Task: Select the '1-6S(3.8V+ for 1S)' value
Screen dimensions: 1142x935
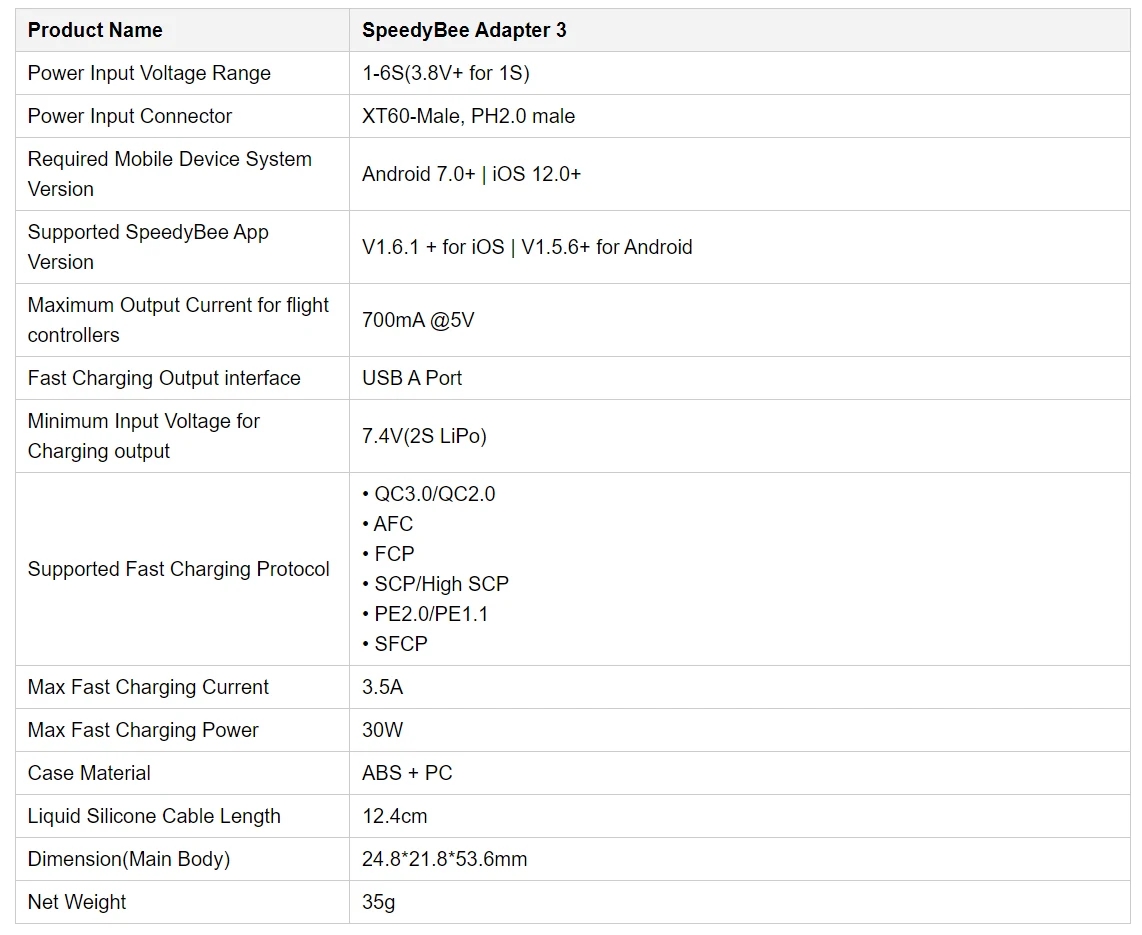Action: point(445,73)
